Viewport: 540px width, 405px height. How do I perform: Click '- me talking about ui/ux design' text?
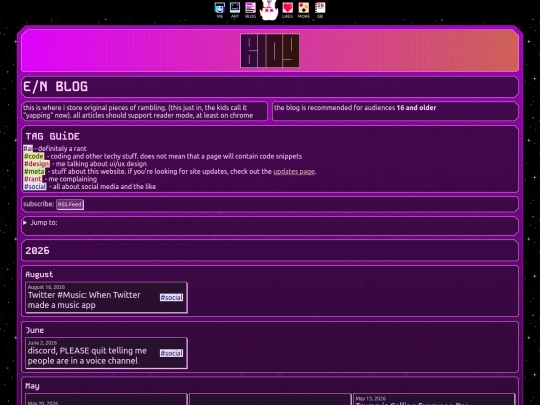coord(99,164)
